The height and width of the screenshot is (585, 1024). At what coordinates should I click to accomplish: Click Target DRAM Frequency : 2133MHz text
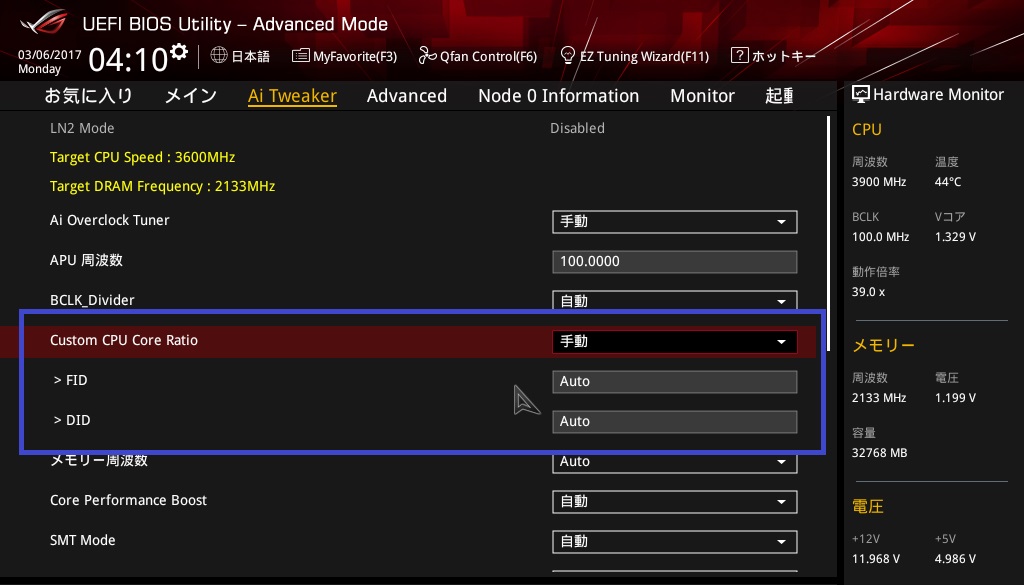163,186
